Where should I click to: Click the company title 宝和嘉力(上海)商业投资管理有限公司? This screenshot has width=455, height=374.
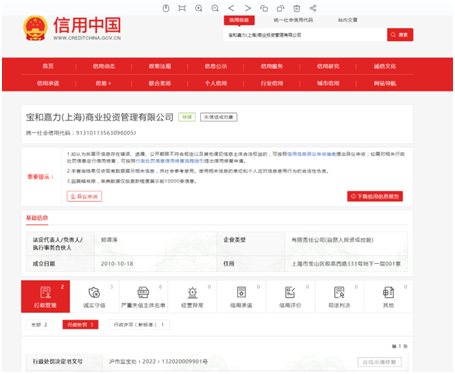[100, 117]
